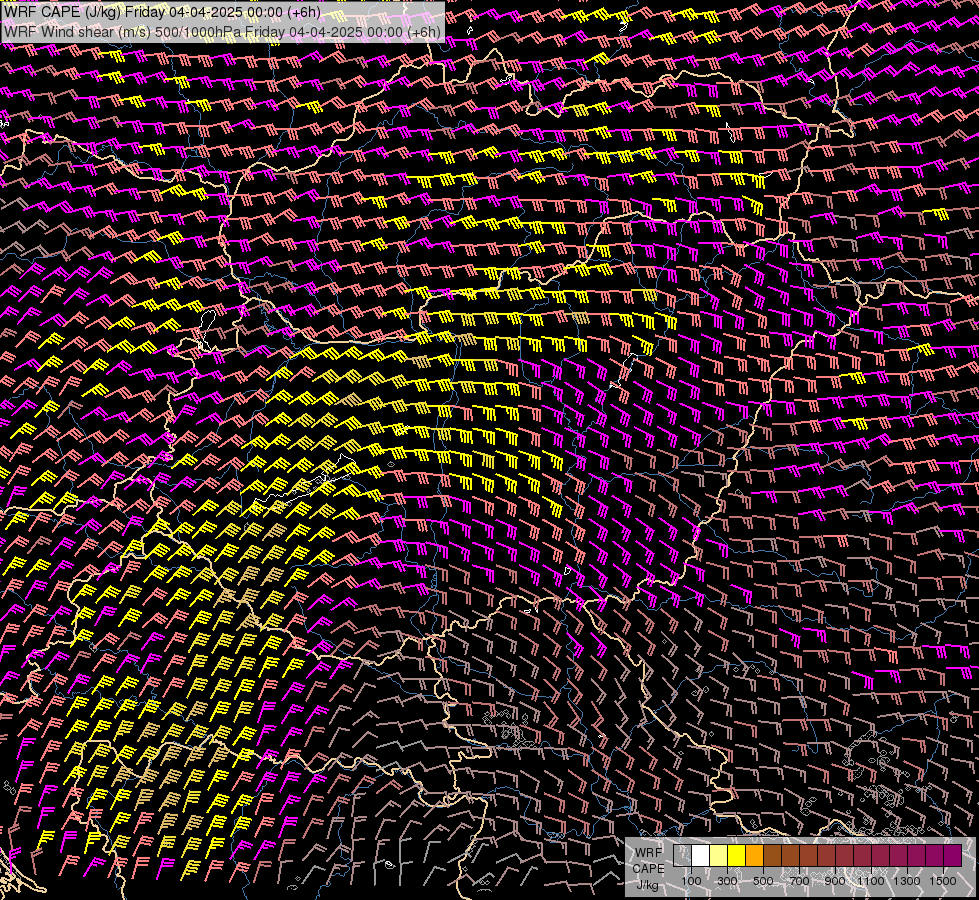
Task: Click the legend value 1500
Action: coord(943,881)
